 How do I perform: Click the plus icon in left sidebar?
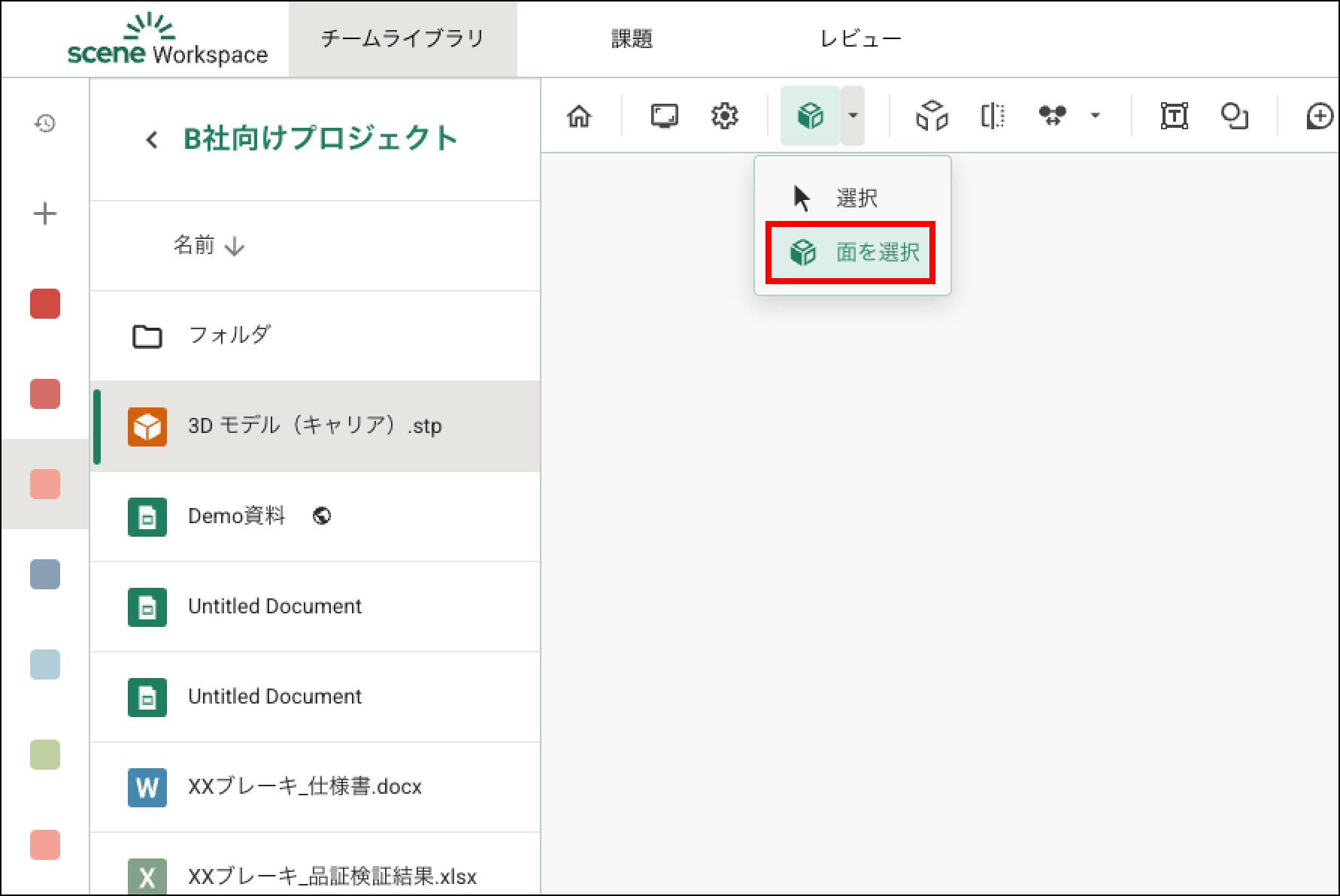point(45,214)
